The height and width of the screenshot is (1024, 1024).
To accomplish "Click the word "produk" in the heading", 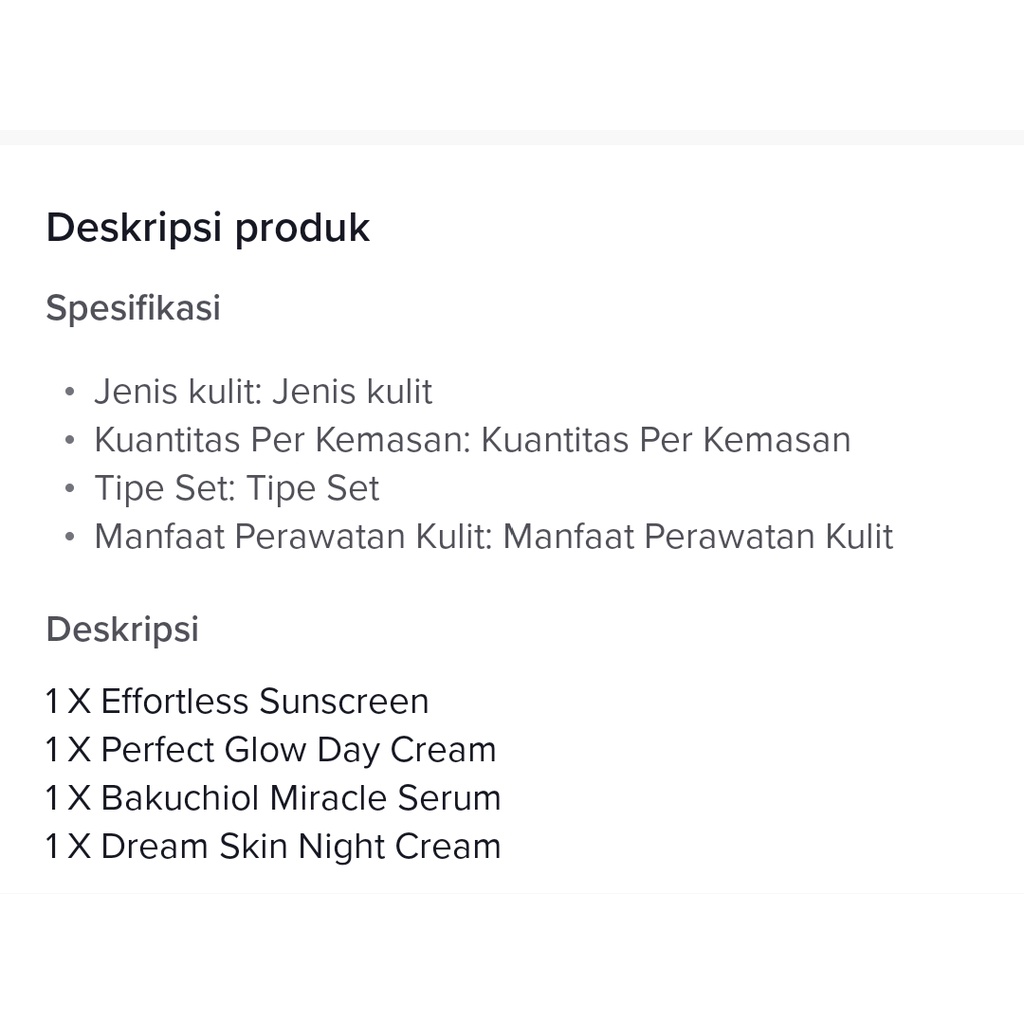I will click(x=302, y=228).
